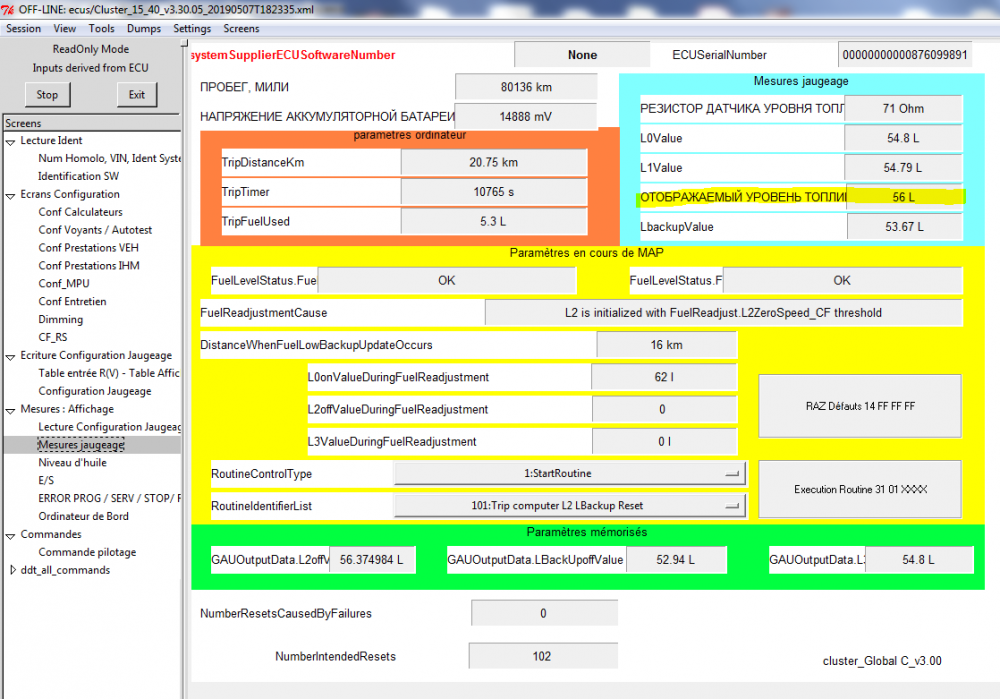Collapse the Ecrans Configuration tree node
This screenshot has width=1000, height=699.
pyautogui.click(x=10, y=195)
